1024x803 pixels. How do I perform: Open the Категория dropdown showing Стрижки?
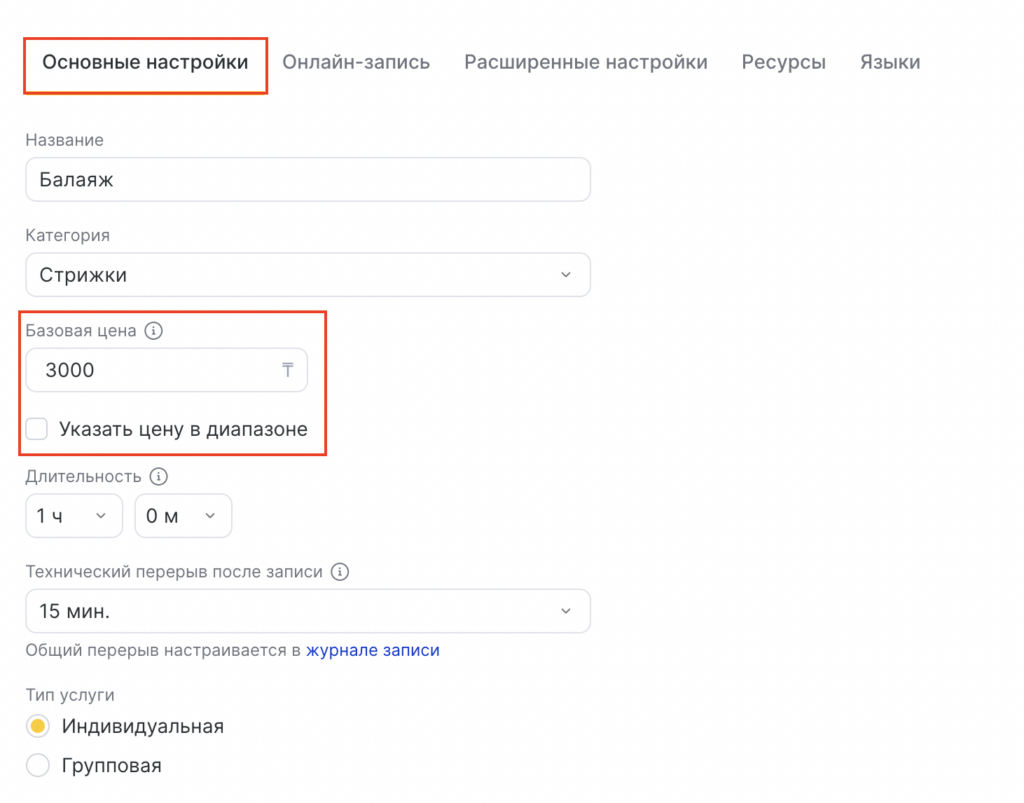click(x=308, y=274)
